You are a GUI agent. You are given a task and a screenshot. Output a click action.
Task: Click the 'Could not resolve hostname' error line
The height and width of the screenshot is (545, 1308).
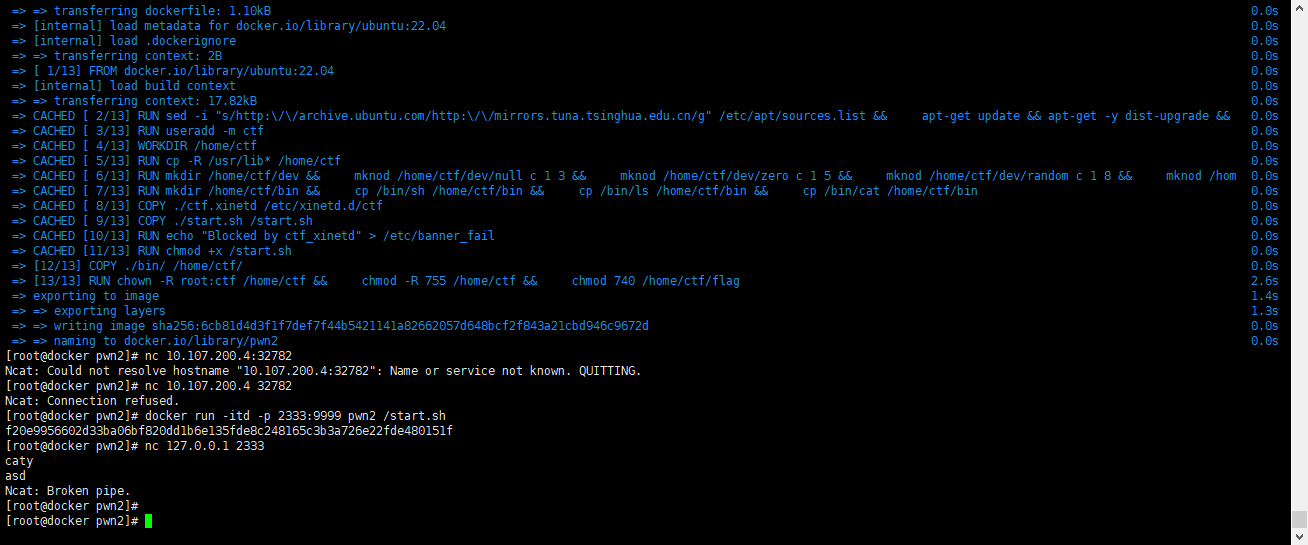[323, 371]
